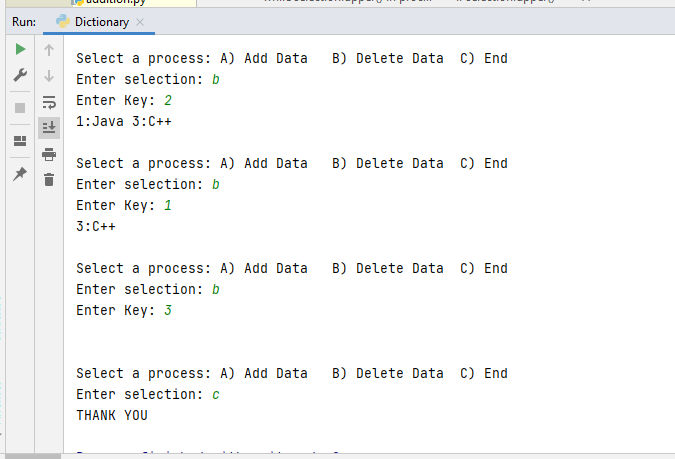675x459 pixels.
Task: Click the '1:Java 3:C++' output line
Action: point(124,121)
